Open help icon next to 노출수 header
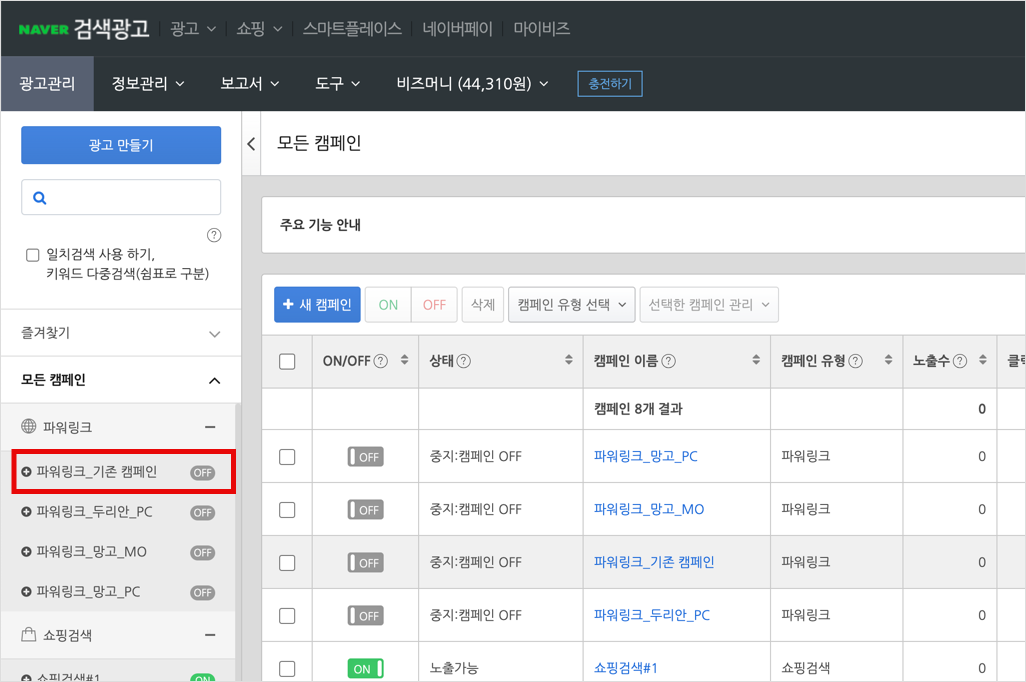The height and width of the screenshot is (682, 1026). (960, 361)
